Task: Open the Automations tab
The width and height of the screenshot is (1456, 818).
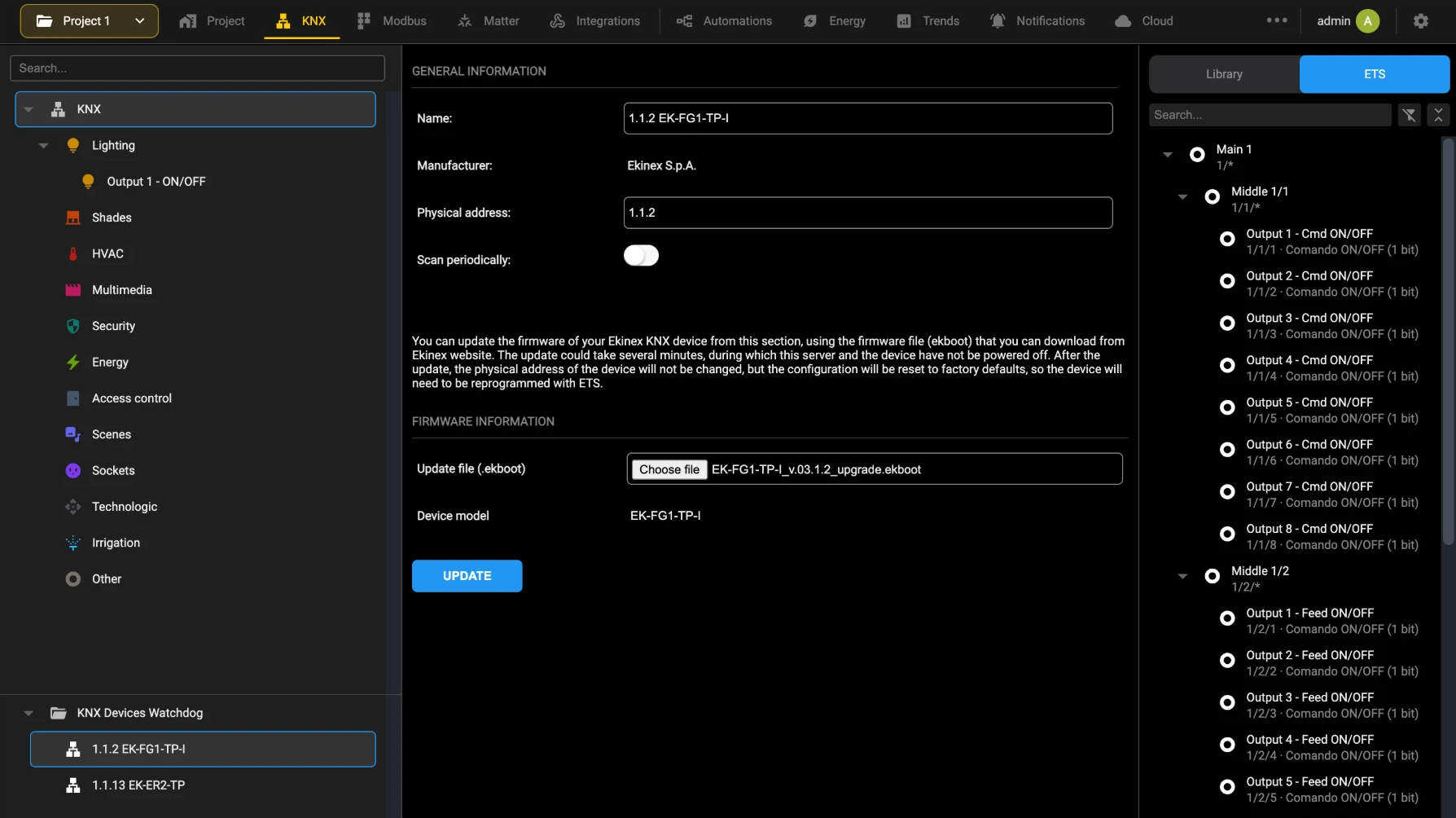Action: (x=724, y=21)
